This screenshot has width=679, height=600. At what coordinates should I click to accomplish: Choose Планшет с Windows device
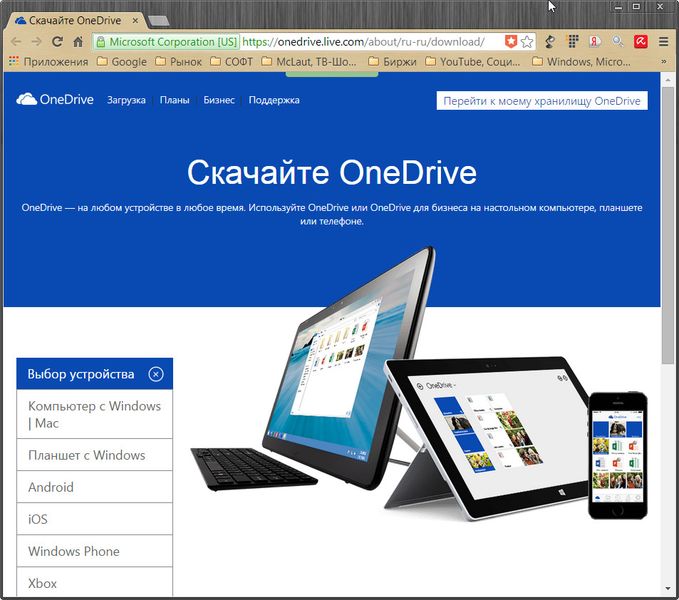pos(94,455)
